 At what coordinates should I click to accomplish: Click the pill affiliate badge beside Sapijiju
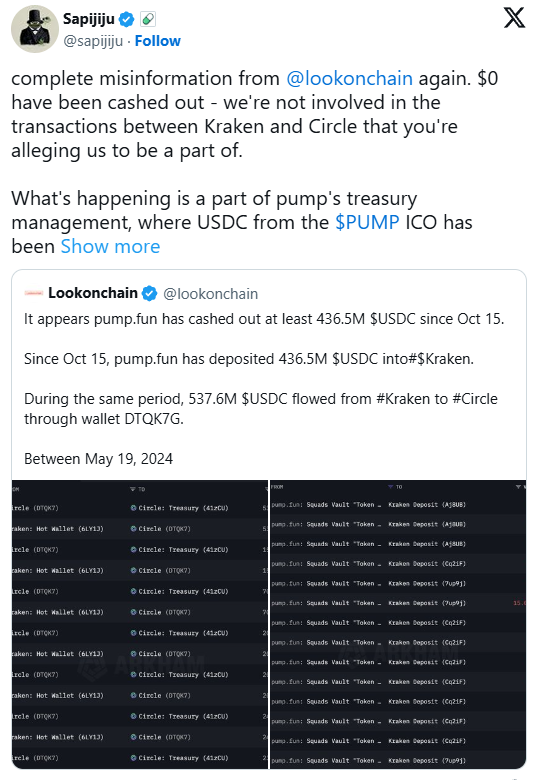click(x=148, y=19)
